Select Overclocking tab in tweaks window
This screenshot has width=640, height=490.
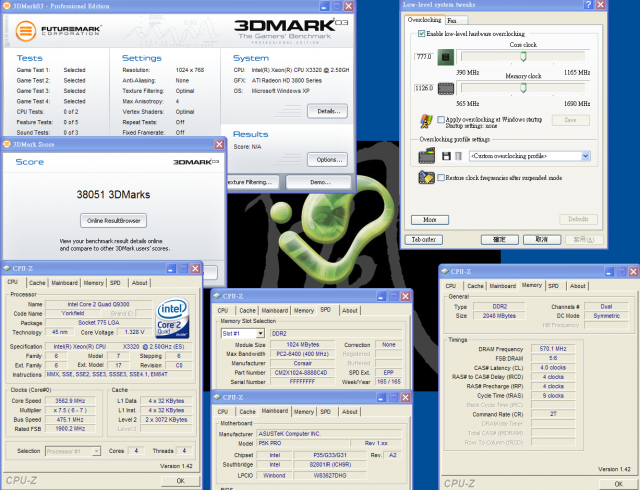point(424,20)
